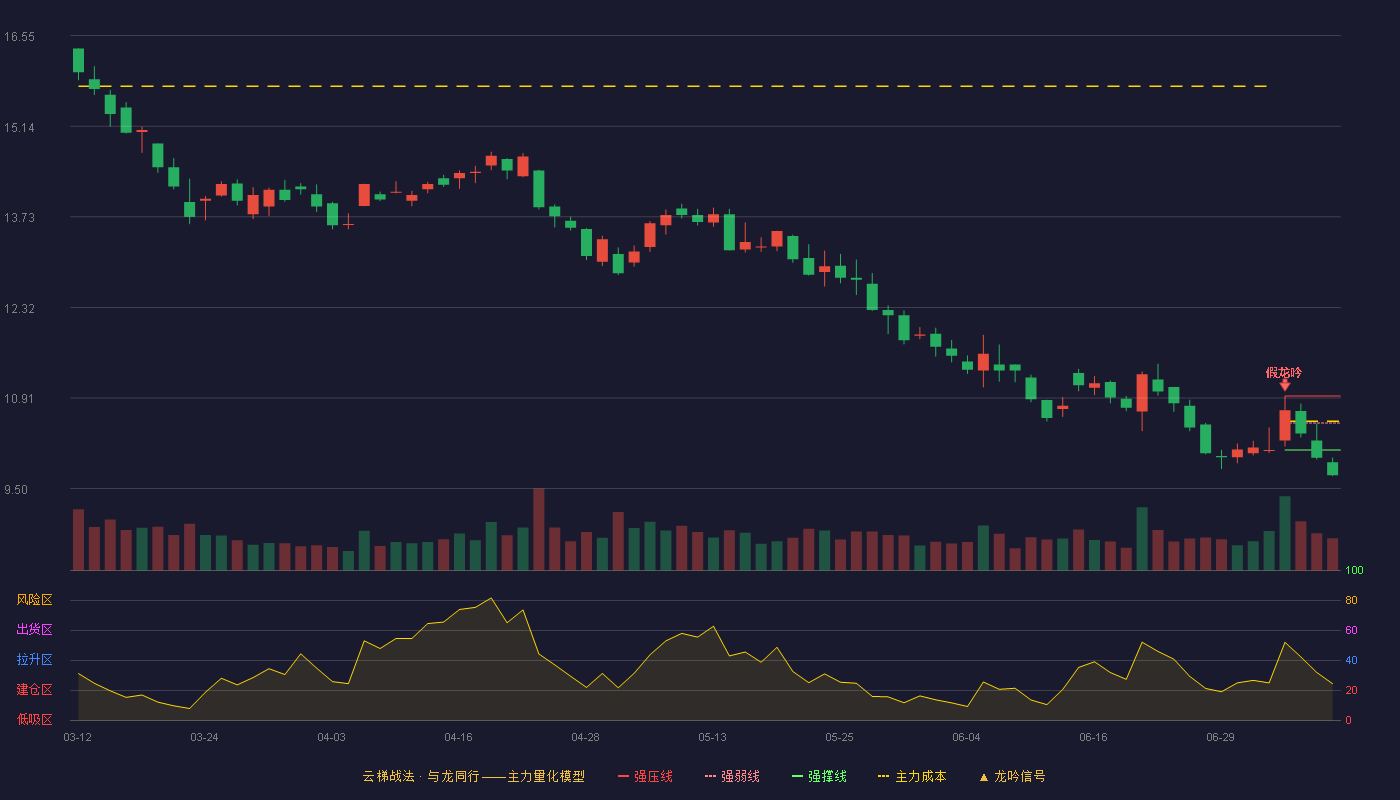Viewport: 1400px width, 800px height.
Task: Click the 16.55 price axis label
Action: [x=19, y=37]
